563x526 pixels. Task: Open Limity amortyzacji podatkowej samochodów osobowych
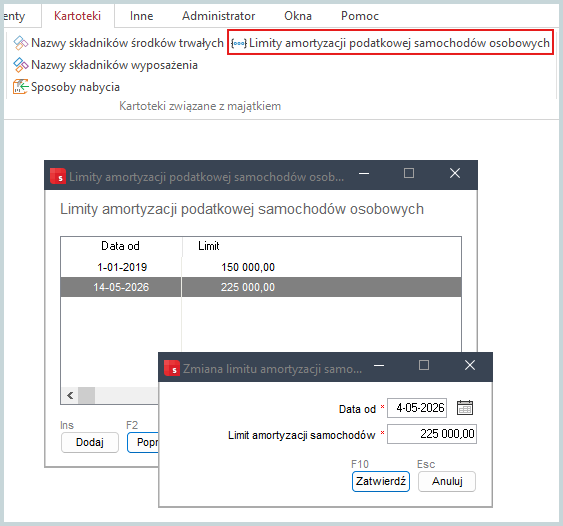[390, 43]
